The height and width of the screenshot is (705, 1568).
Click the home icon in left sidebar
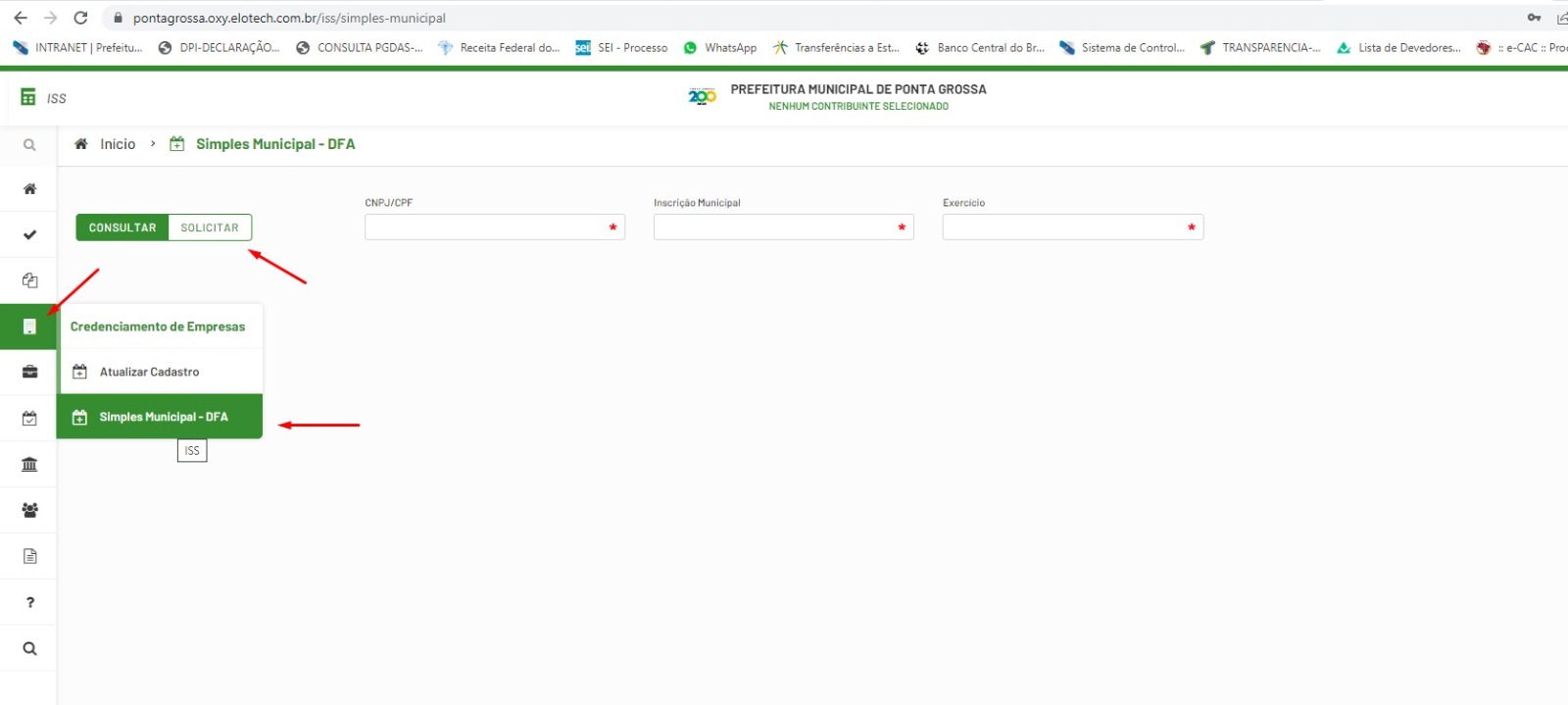point(29,189)
